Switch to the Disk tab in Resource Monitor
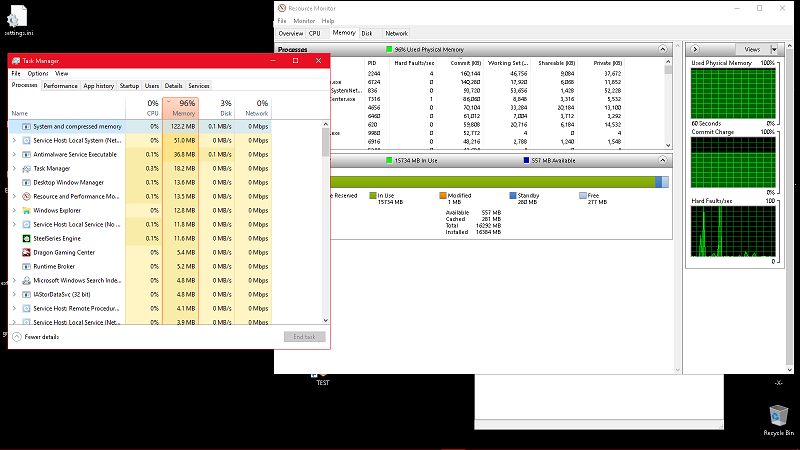Screen dimensions: 800x450 click(367, 33)
